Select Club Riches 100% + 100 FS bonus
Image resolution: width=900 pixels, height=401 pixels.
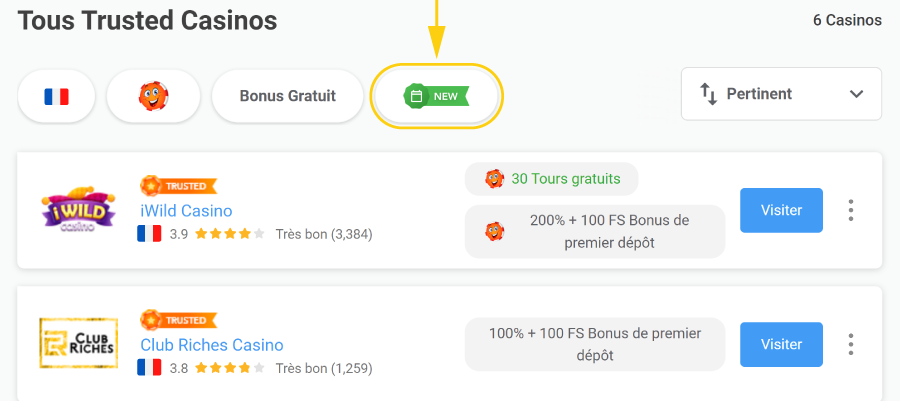[x=594, y=344]
